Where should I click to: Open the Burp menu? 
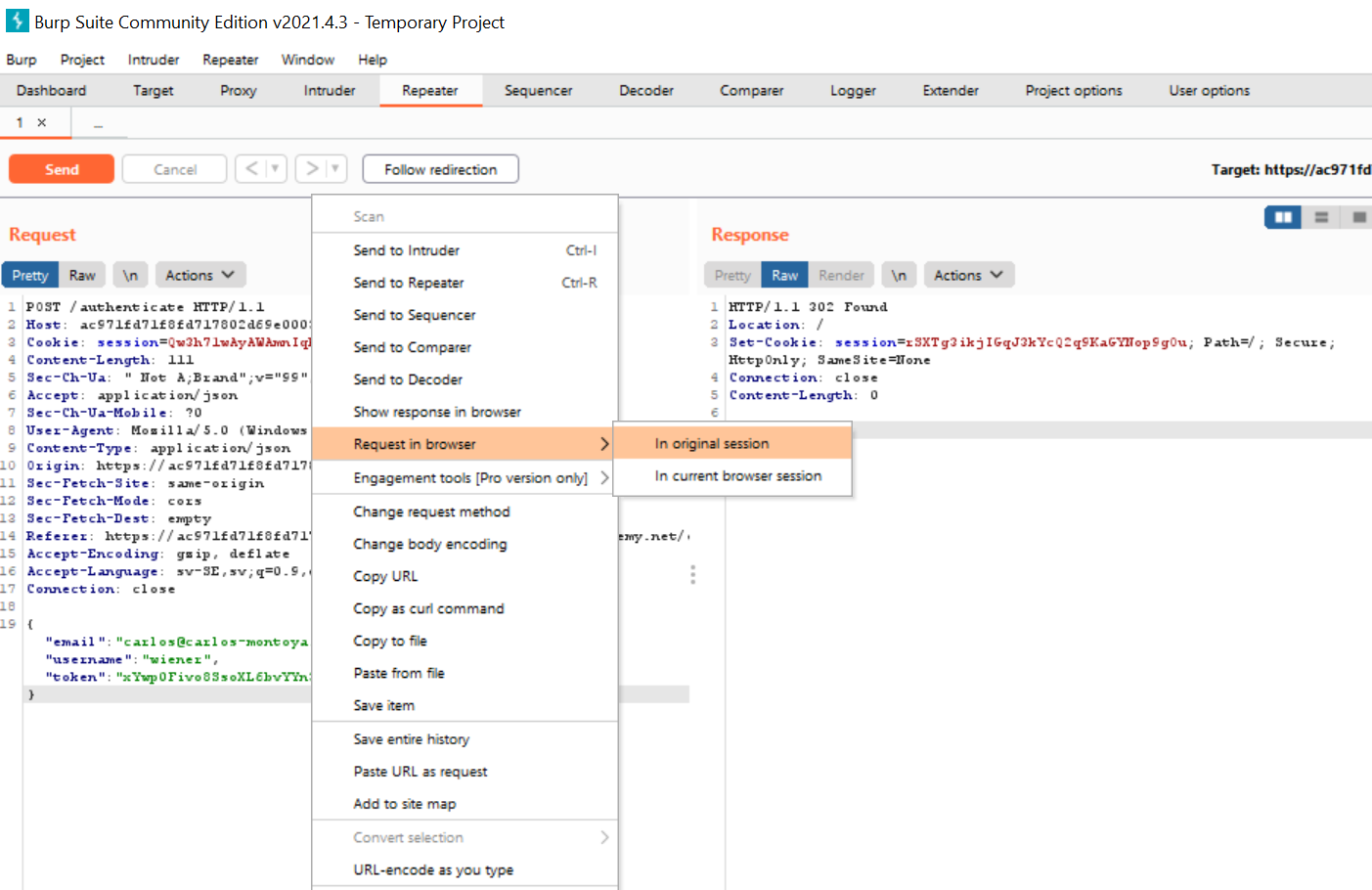pos(22,60)
